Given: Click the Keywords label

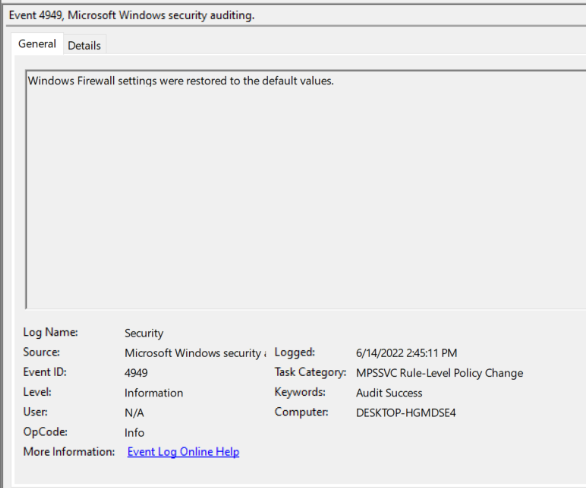Looking at the screenshot, I should [x=300, y=392].
